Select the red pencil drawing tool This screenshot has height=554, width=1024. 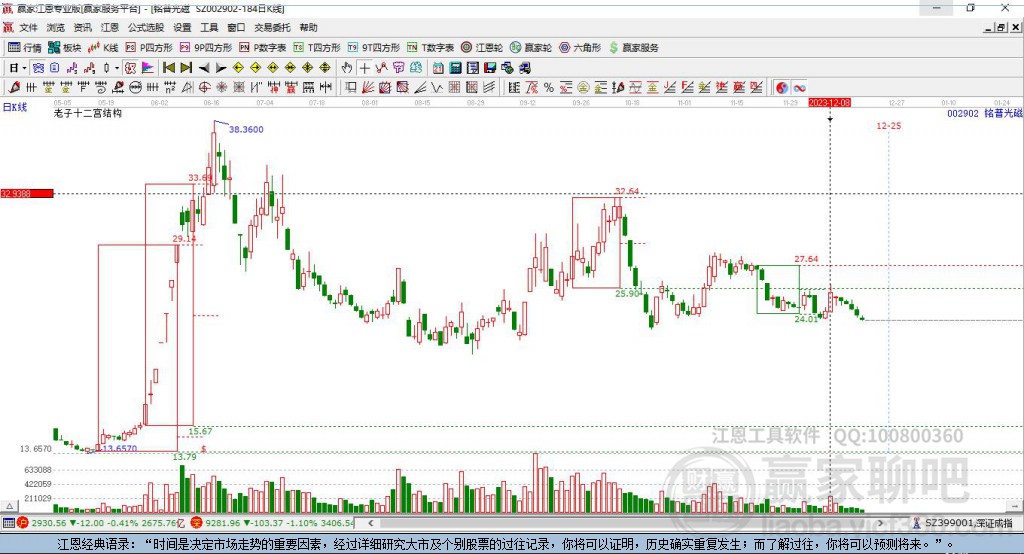point(14,88)
